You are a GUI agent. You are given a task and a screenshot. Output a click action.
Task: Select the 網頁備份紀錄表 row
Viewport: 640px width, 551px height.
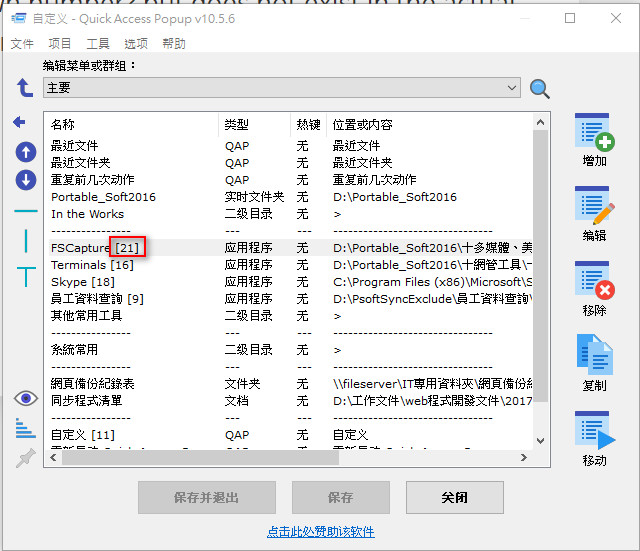coord(291,384)
